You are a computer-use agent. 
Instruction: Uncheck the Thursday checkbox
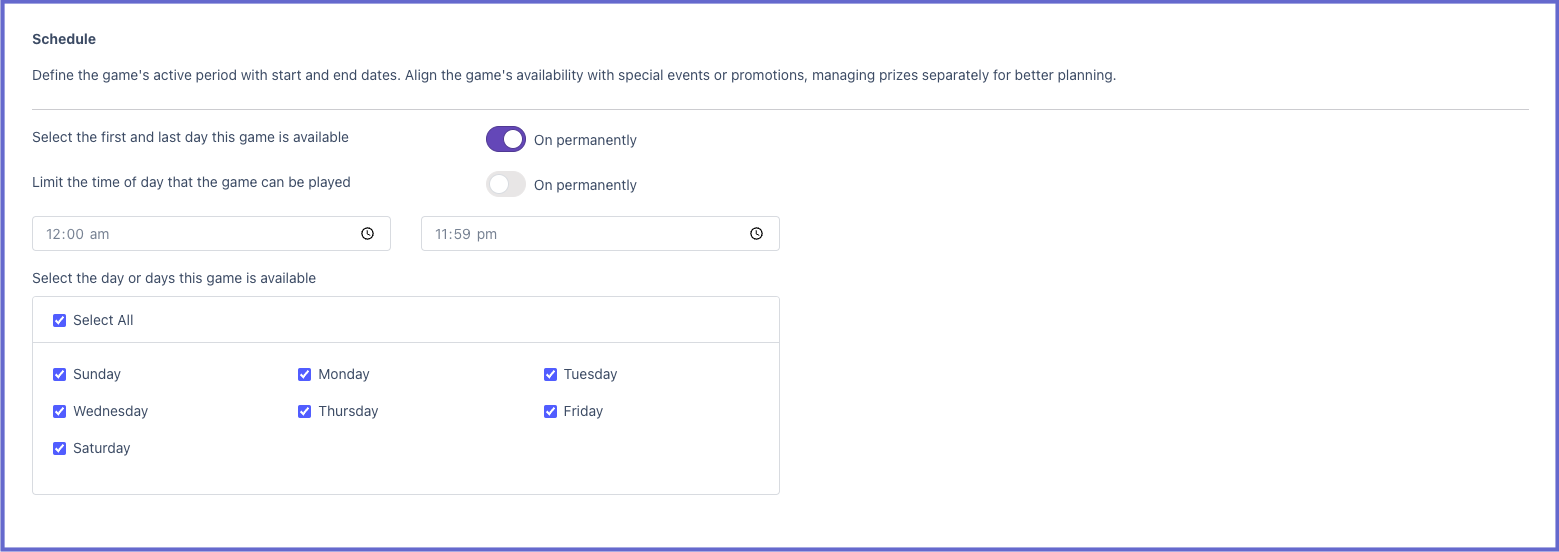coord(304,411)
